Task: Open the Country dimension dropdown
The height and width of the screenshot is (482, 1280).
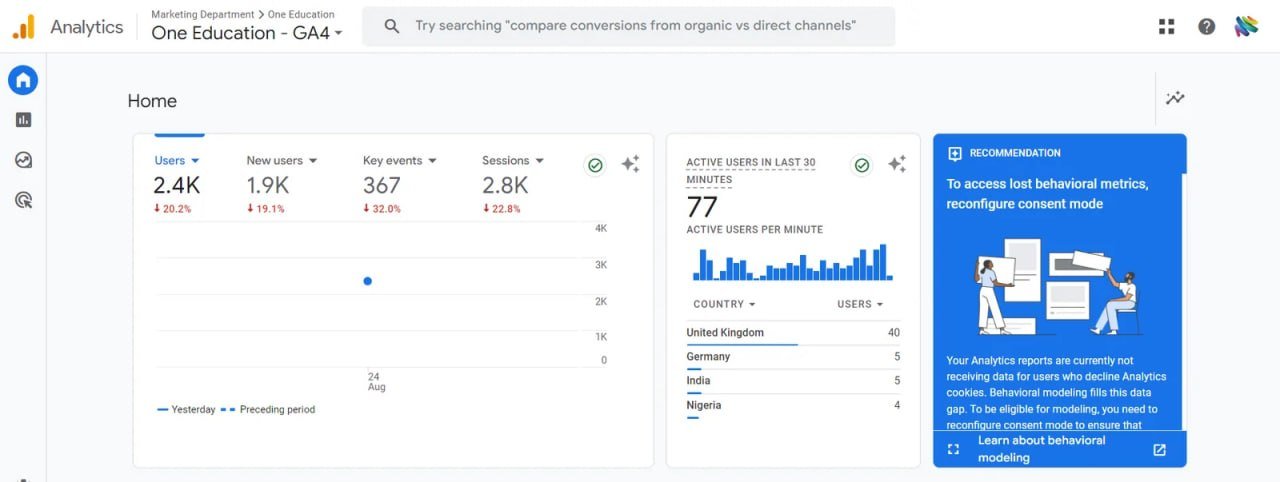Action: 724,304
